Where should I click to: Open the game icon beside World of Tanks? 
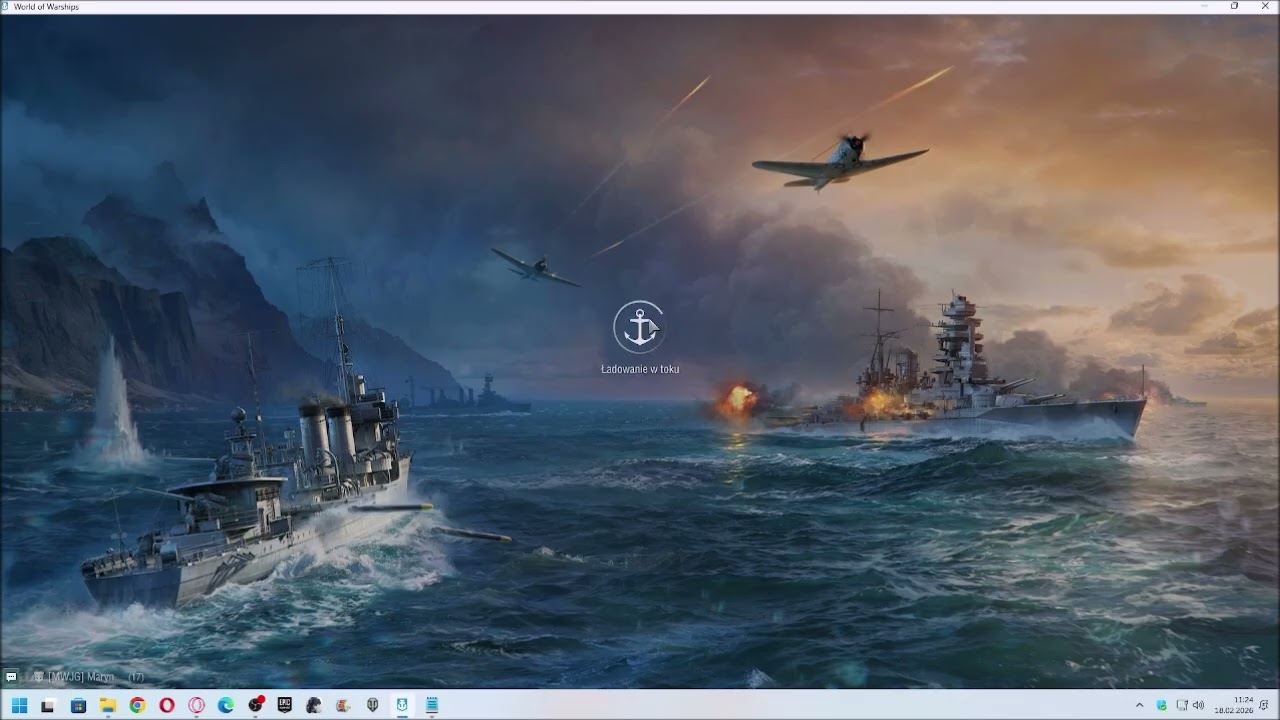344,705
